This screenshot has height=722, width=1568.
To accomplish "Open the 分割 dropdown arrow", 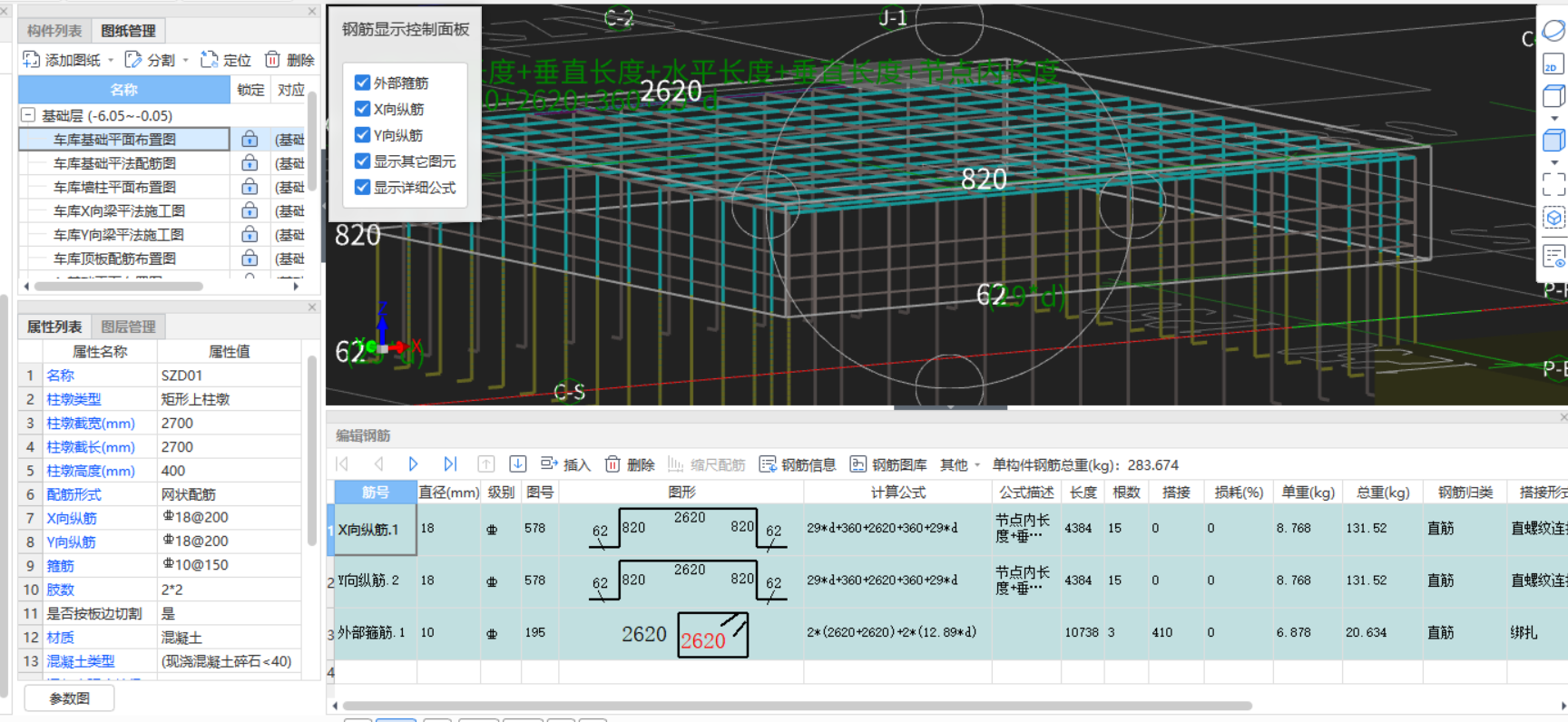I will pyautogui.click(x=185, y=61).
